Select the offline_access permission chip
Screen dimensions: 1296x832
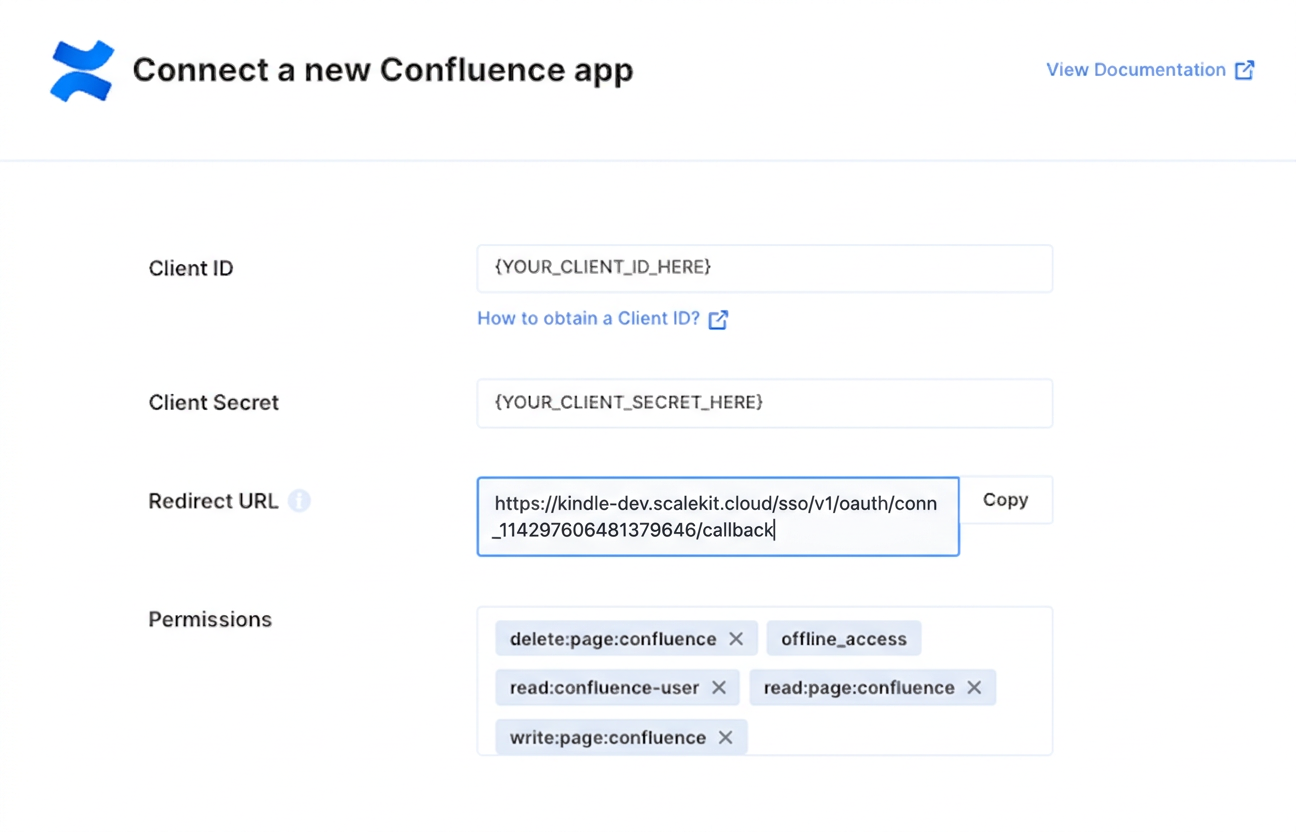point(843,638)
